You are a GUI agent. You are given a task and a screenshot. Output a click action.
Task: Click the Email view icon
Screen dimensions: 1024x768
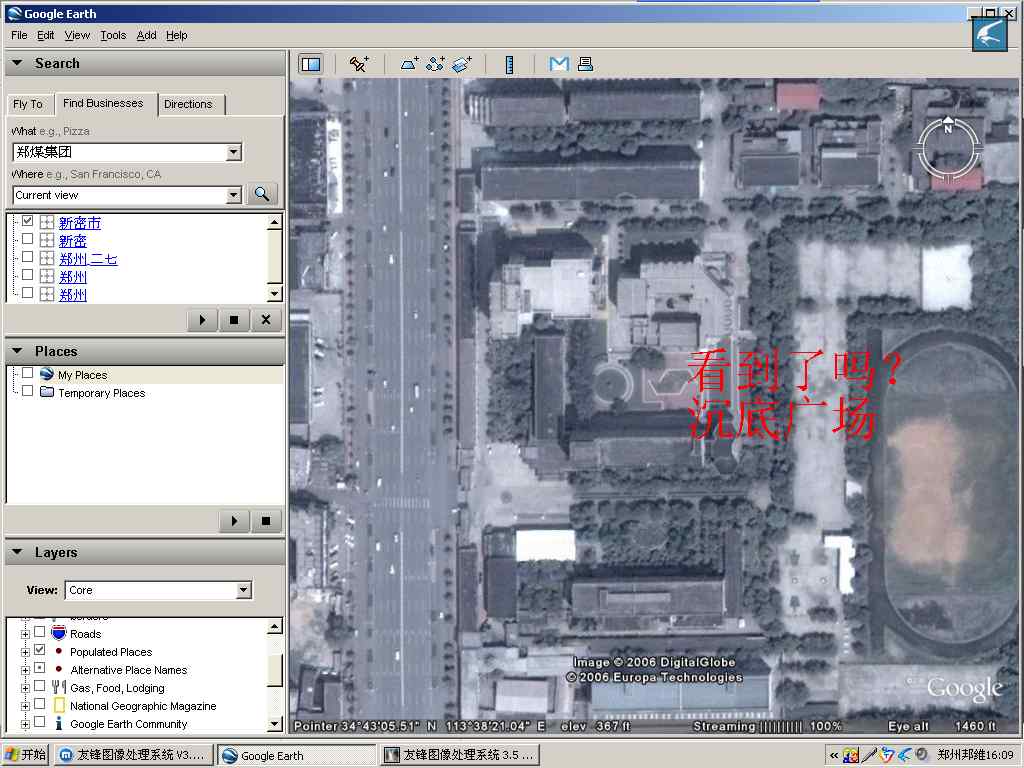click(x=559, y=64)
